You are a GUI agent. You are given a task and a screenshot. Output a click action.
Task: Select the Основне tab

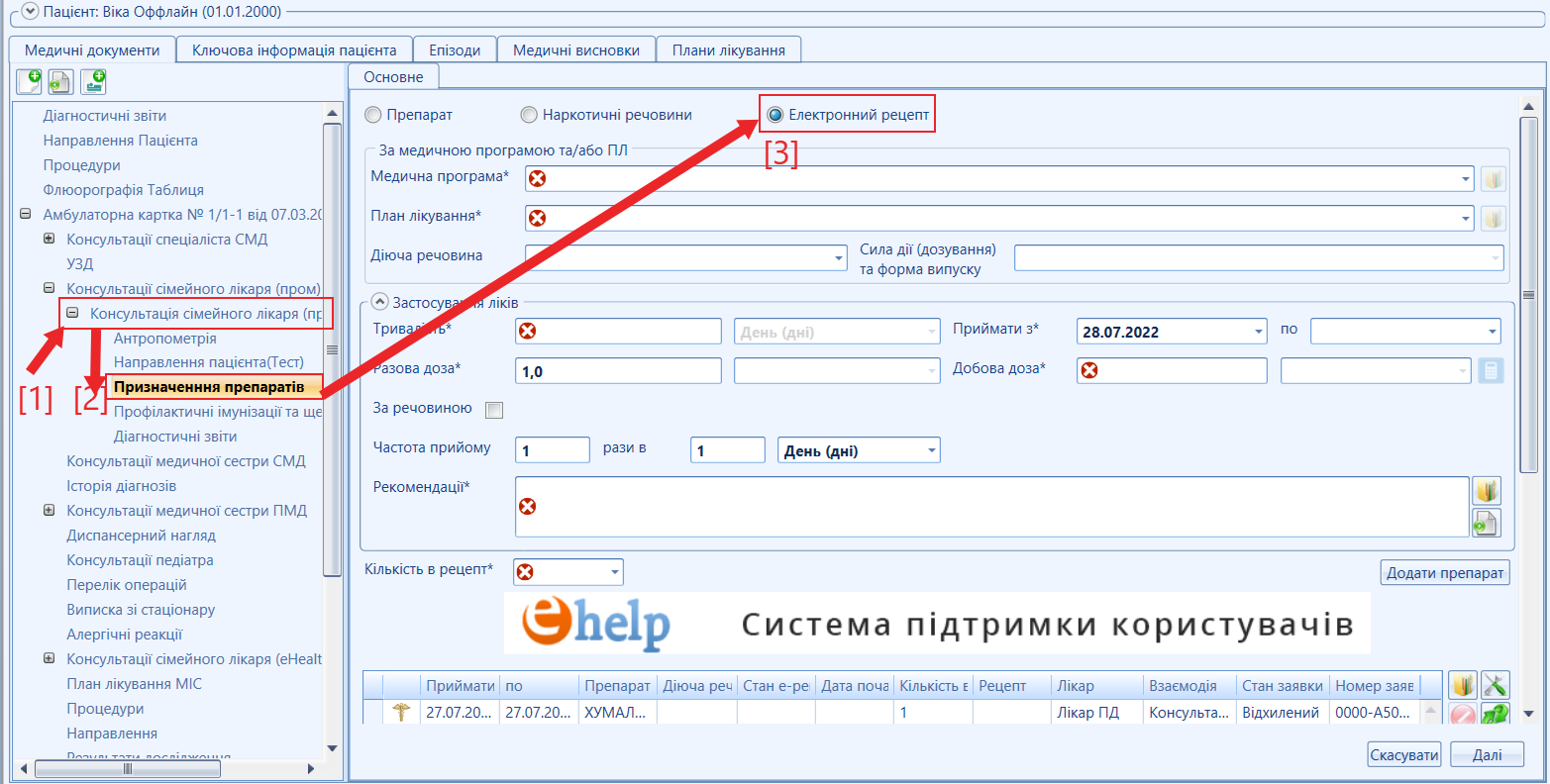[x=393, y=76]
